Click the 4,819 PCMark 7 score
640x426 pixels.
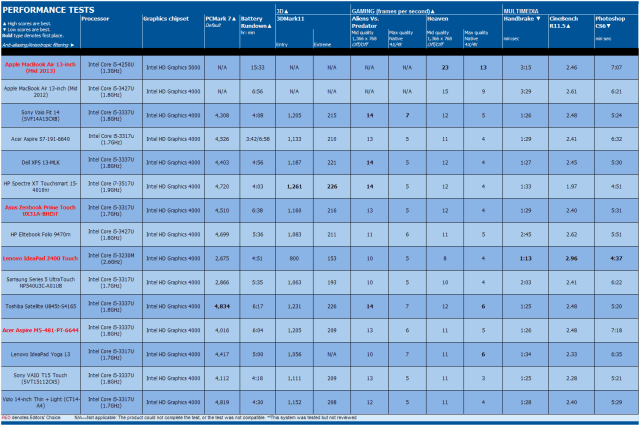click(x=222, y=402)
